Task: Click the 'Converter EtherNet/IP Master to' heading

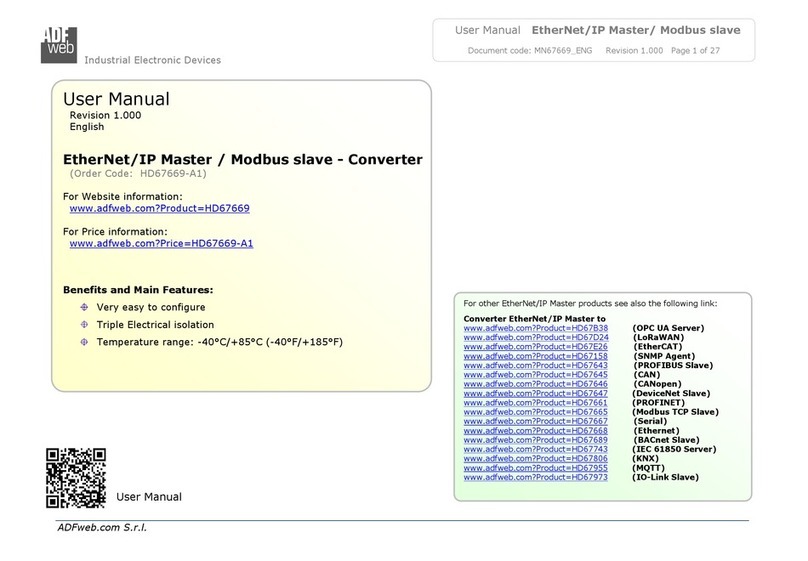Action: (534, 319)
